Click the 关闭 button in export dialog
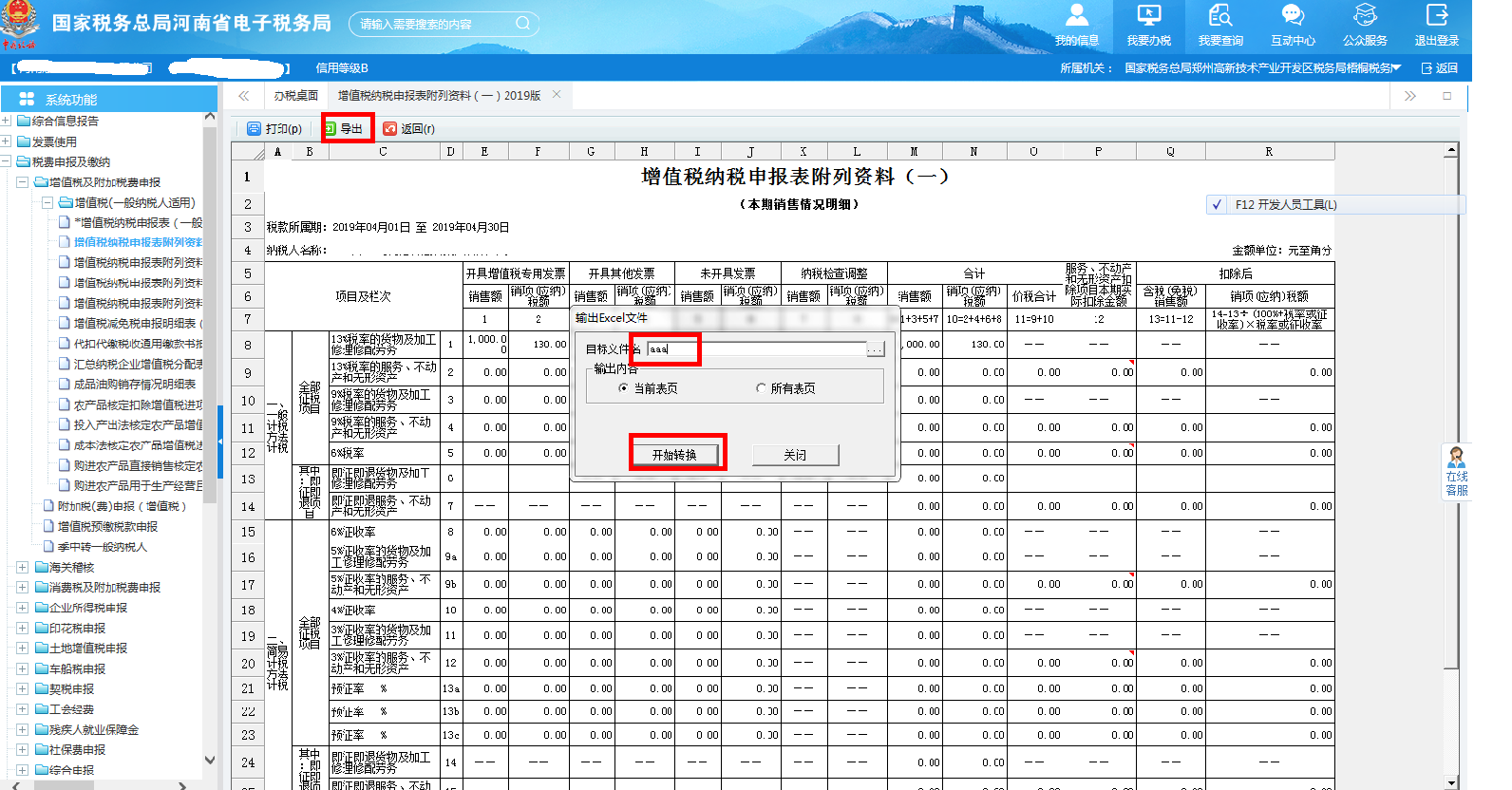Image resolution: width=1512 pixels, height=790 pixels. click(x=795, y=455)
